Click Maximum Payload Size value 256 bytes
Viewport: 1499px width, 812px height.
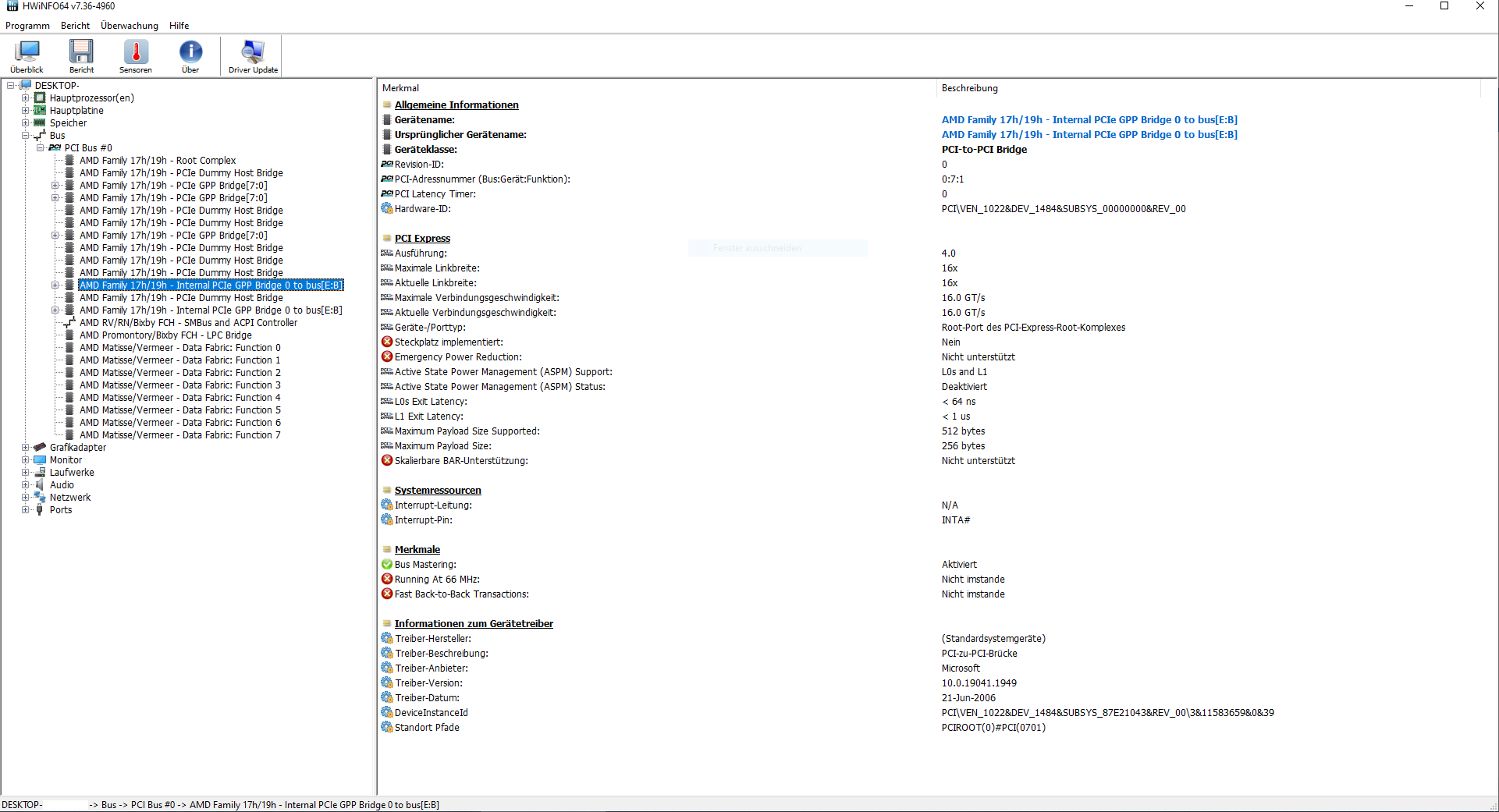click(963, 446)
